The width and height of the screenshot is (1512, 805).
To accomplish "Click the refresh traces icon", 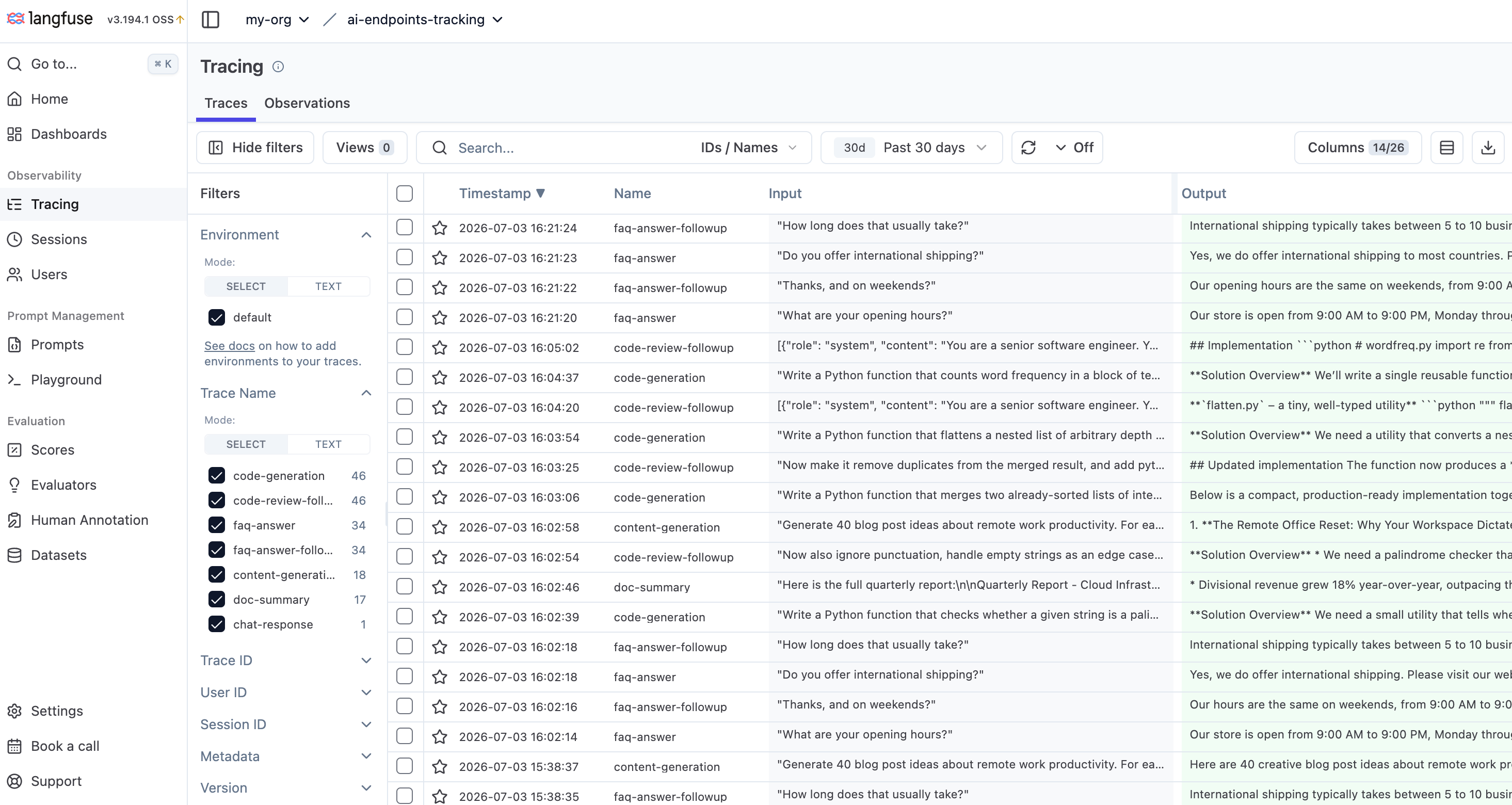I will pyautogui.click(x=1028, y=148).
